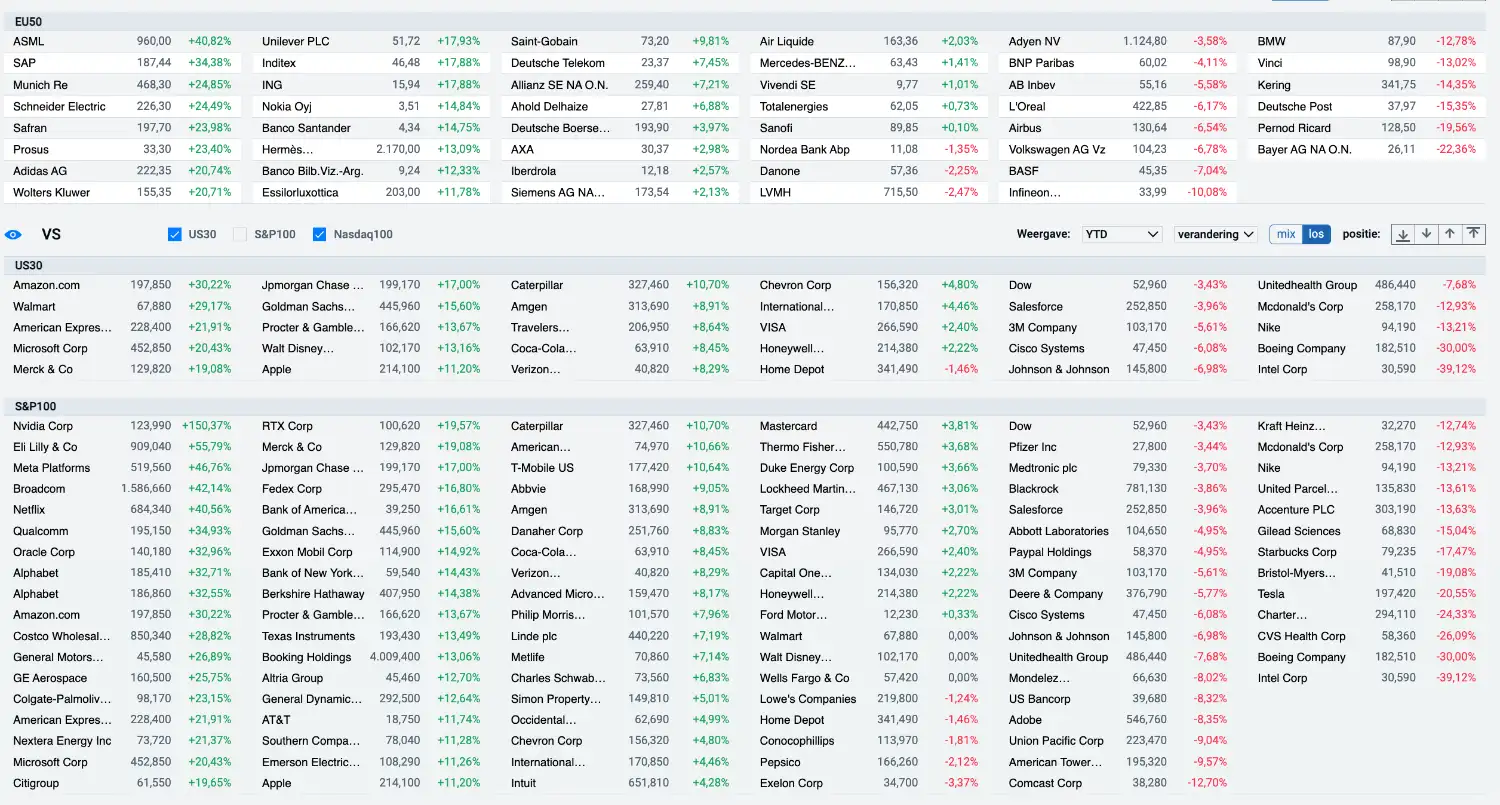The height and width of the screenshot is (805, 1500).
Task: Move panel position to the top
Action: pyautogui.click(x=1473, y=234)
